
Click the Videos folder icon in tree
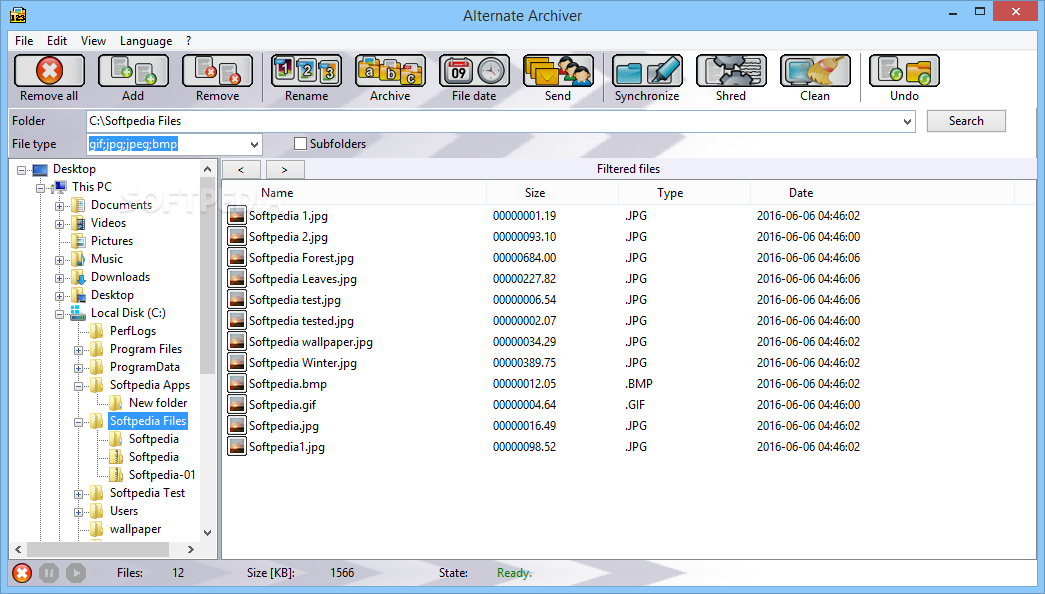[x=79, y=223]
